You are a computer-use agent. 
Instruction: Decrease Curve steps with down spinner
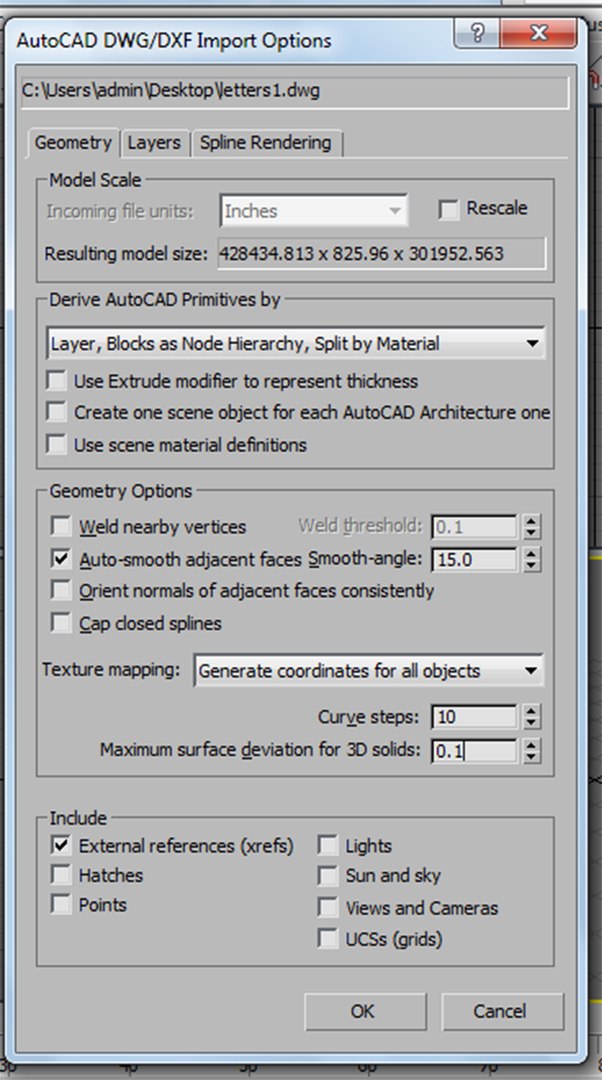531,724
